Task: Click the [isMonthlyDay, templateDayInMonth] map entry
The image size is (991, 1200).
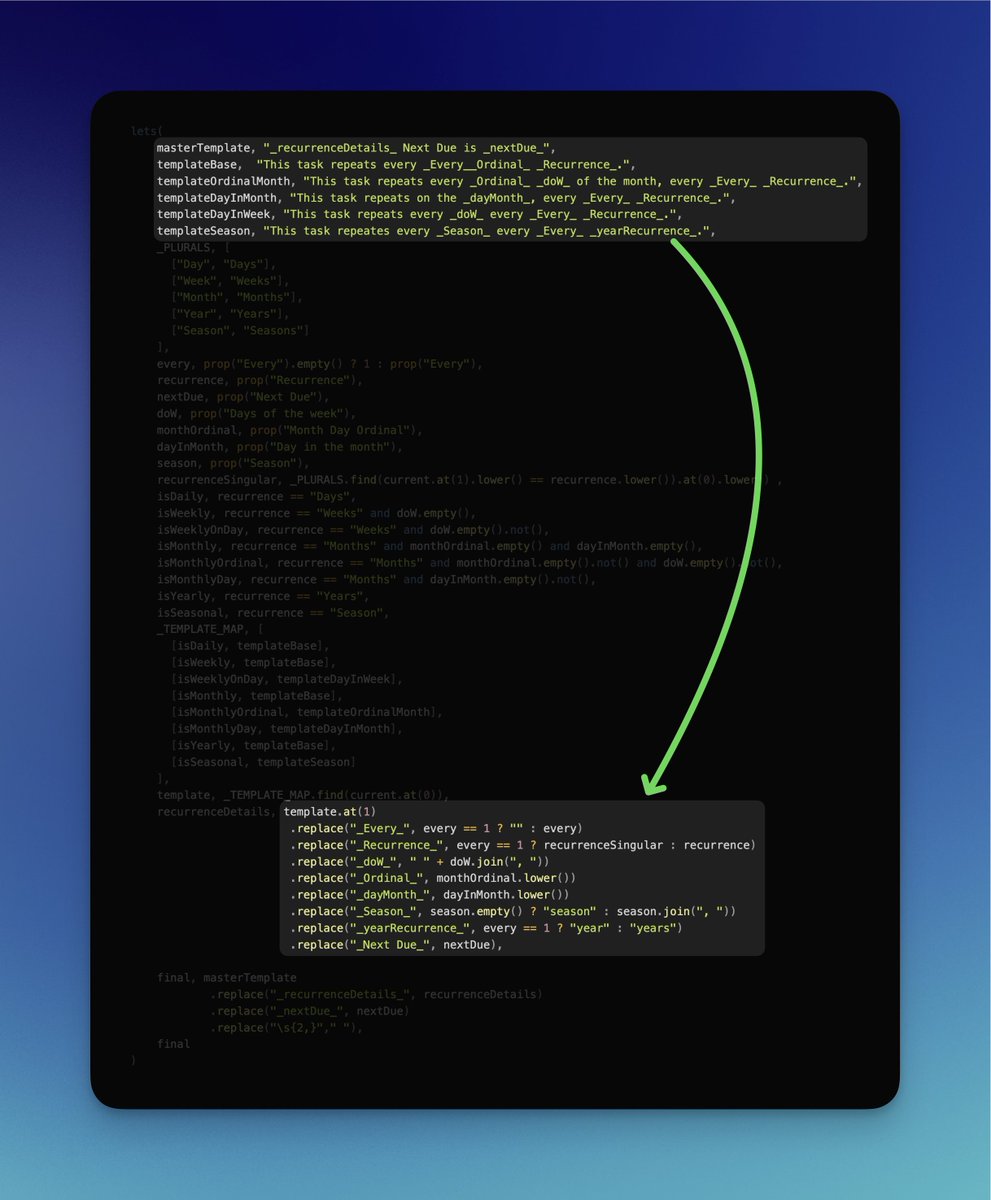Action: click(x=287, y=729)
